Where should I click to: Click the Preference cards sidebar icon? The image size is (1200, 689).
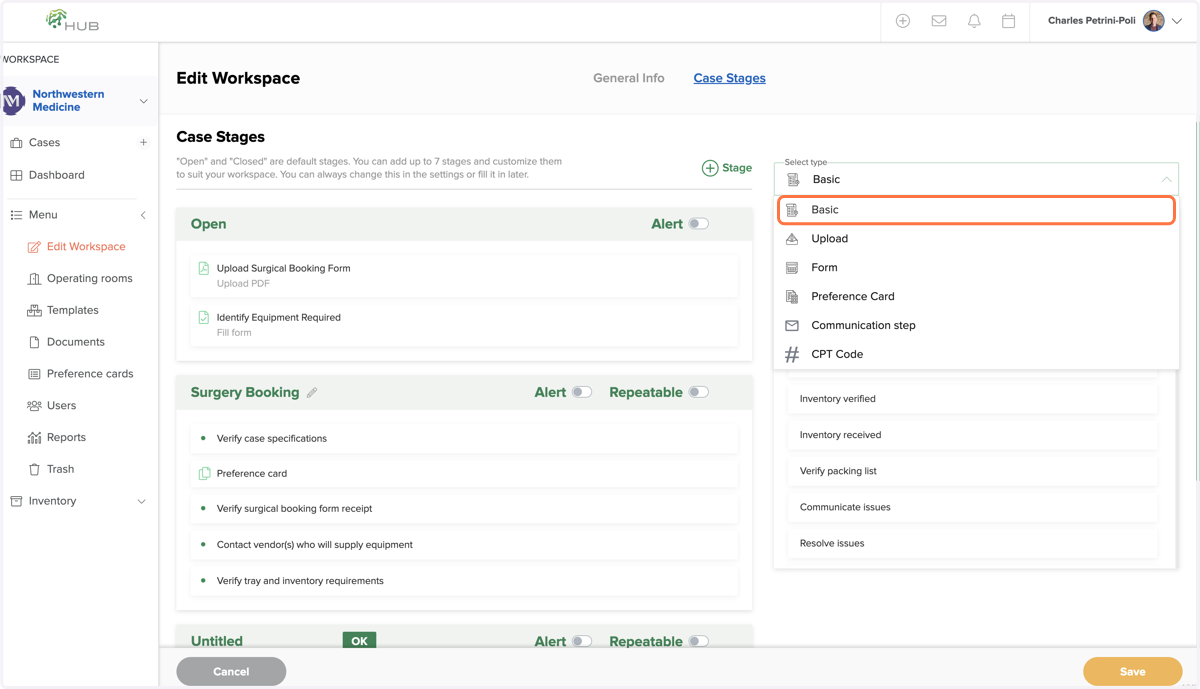pos(34,374)
